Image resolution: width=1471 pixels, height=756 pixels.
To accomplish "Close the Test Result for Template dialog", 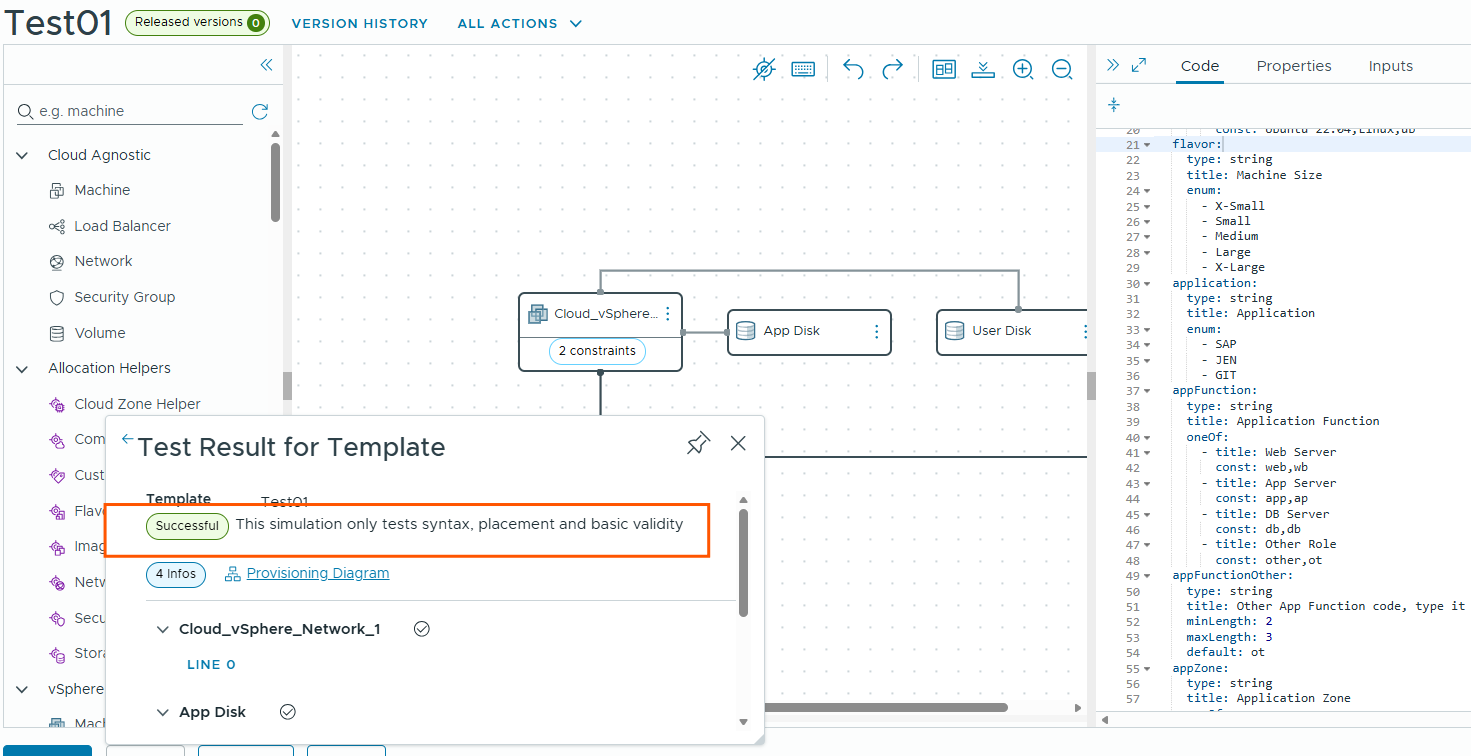I will click(738, 444).
